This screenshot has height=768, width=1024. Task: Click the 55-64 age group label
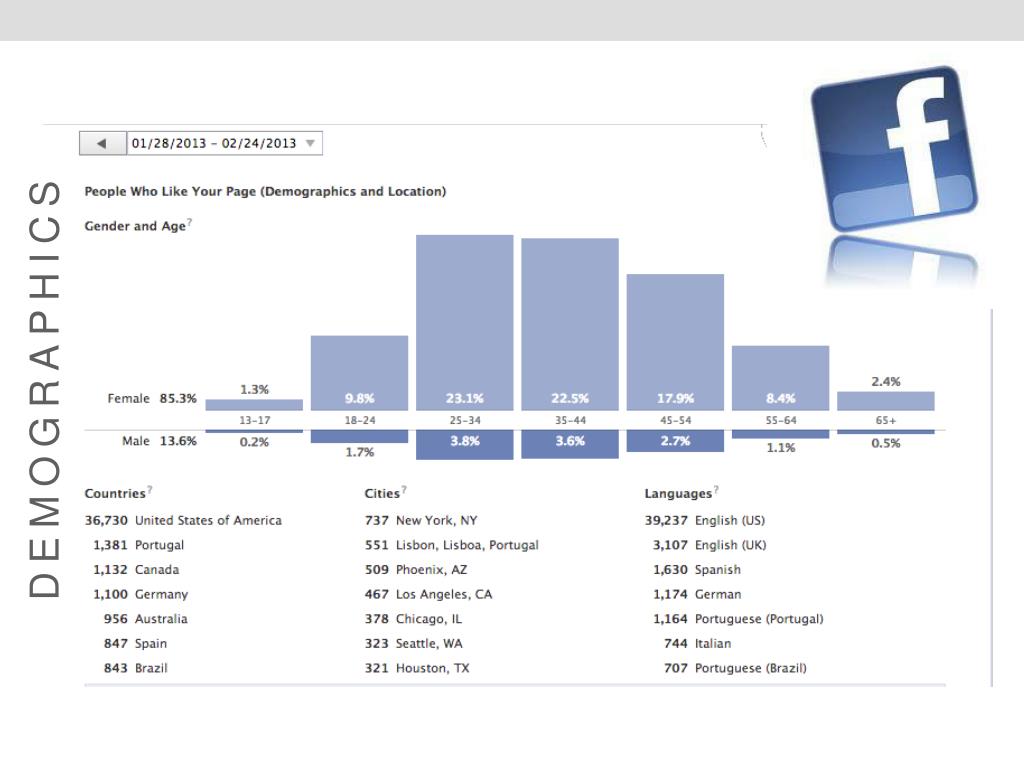click(x=781, y=421)
